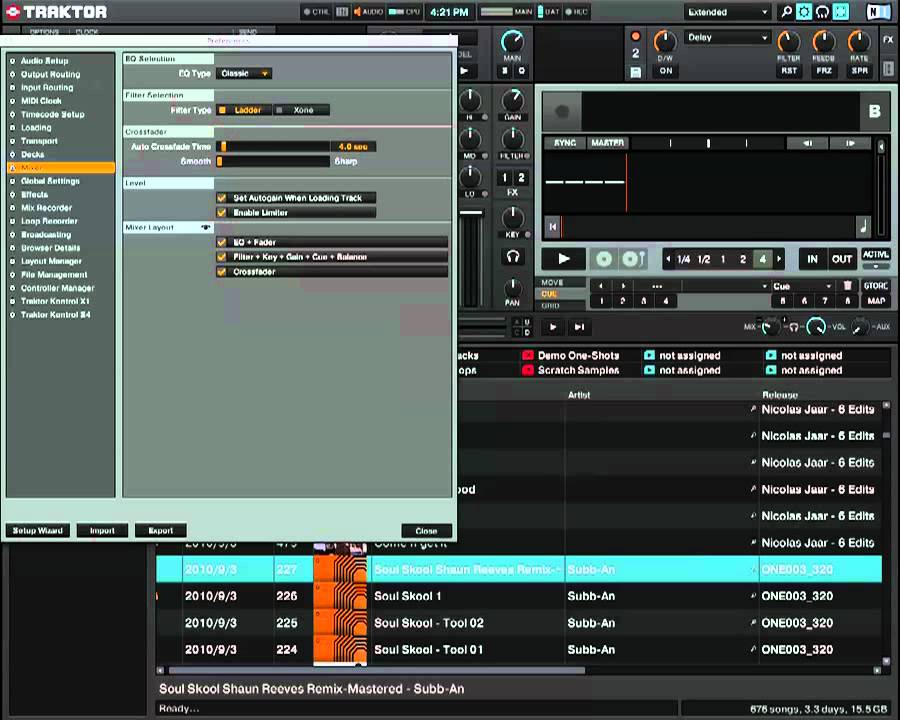Click the loop IN button
Viewport: 900px width, 720px height.
click(812, 259)
